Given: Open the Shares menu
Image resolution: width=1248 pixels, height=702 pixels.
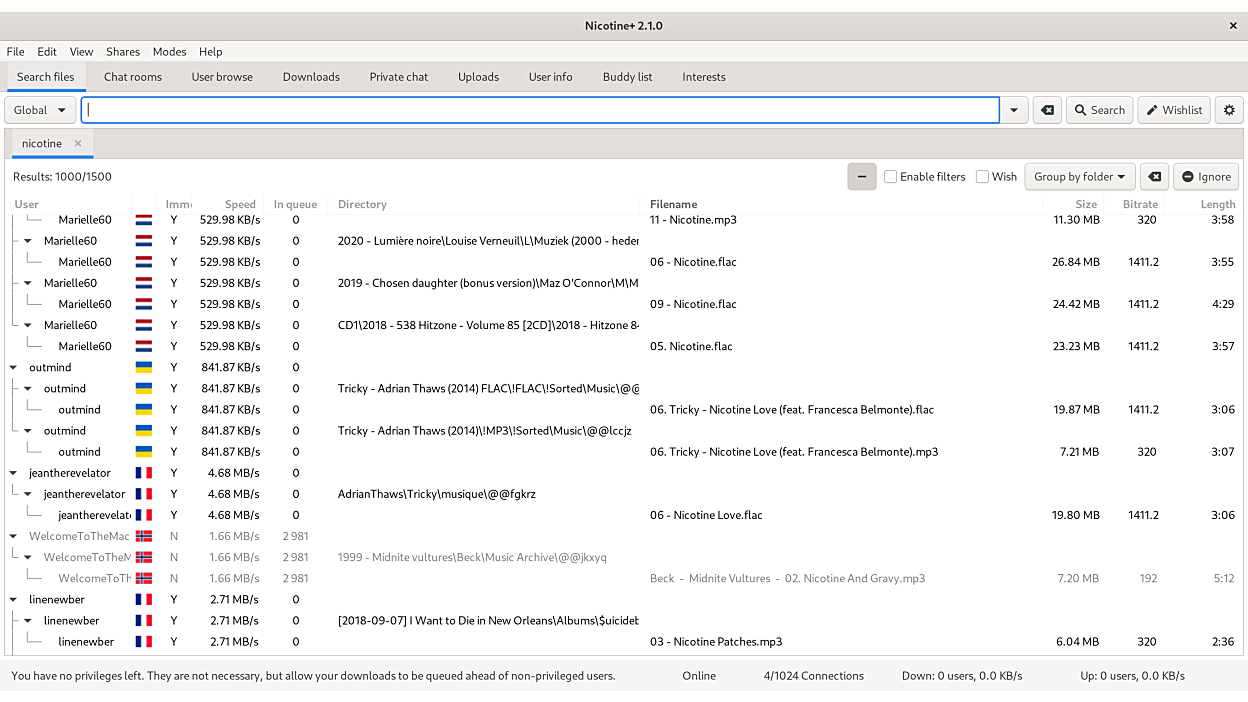Looking at the screenshot, I should click(123, 52).
